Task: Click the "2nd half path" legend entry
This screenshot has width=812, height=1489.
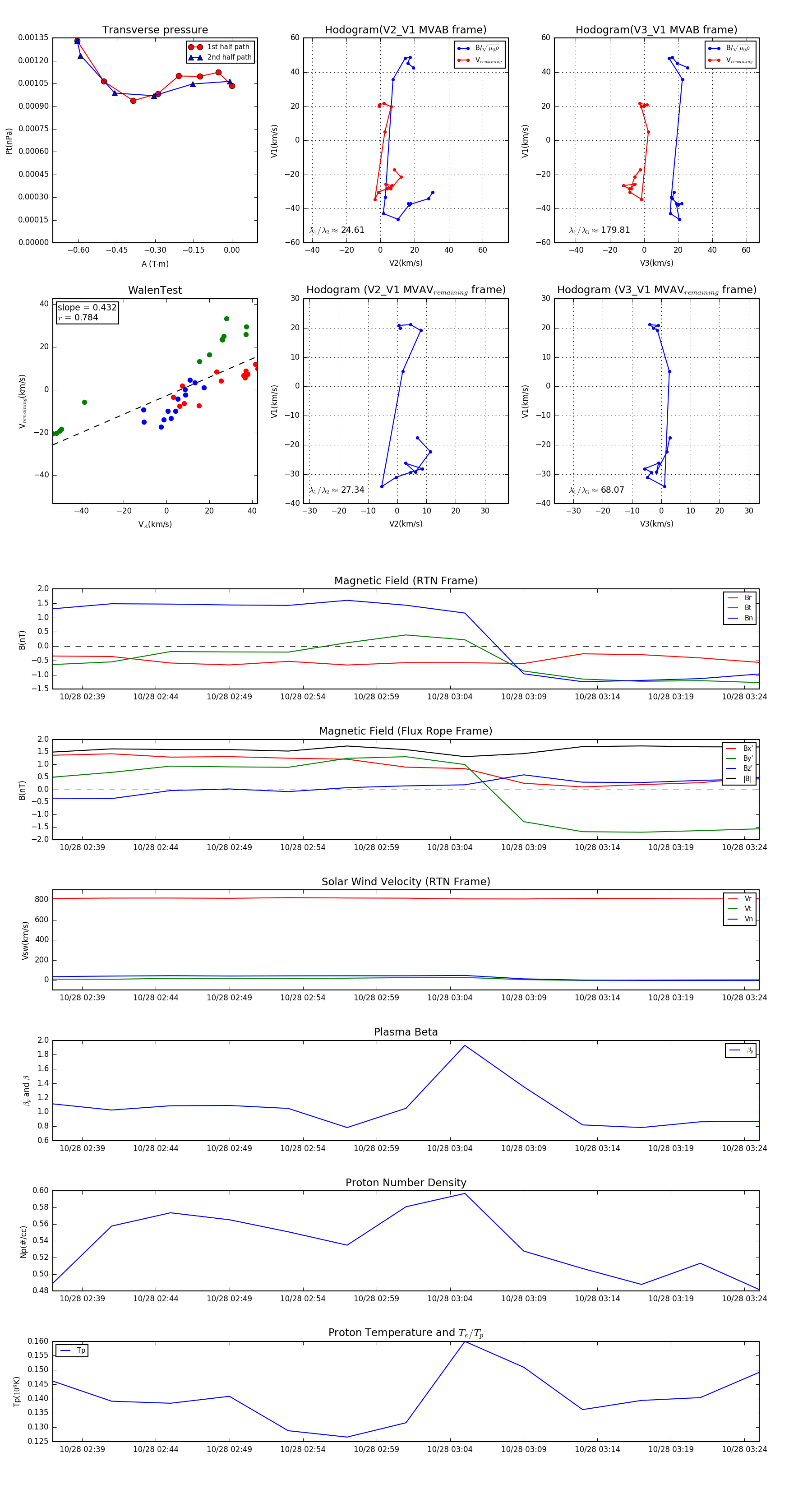Action: pos(220,57)
